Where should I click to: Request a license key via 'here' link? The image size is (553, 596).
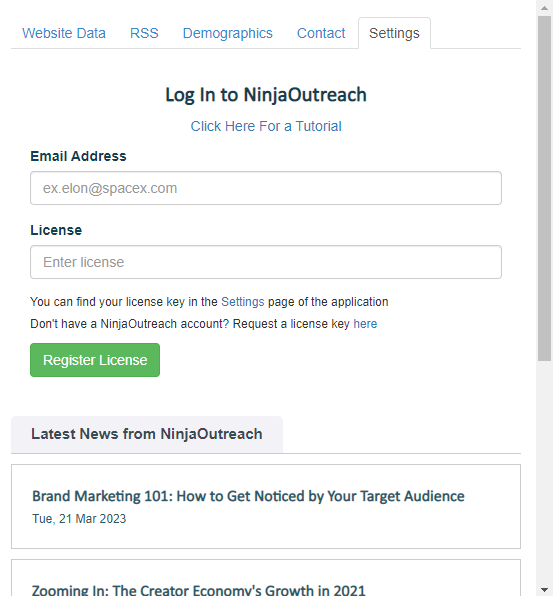coord(365,324)
